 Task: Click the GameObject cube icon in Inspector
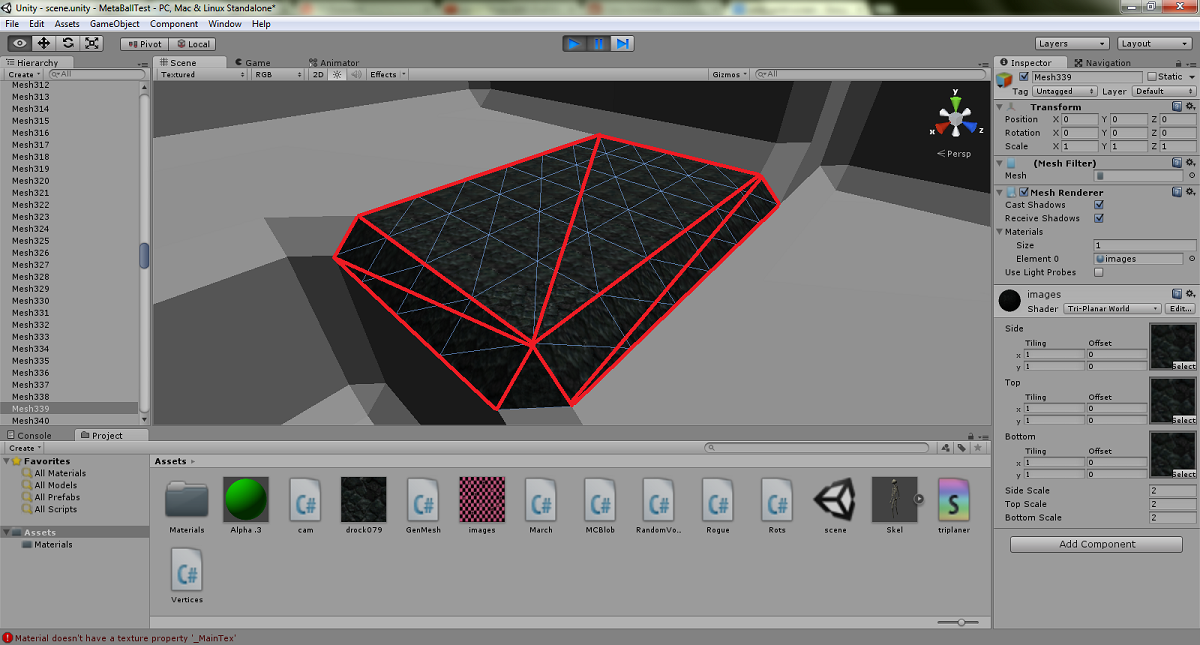(1005, 81)
